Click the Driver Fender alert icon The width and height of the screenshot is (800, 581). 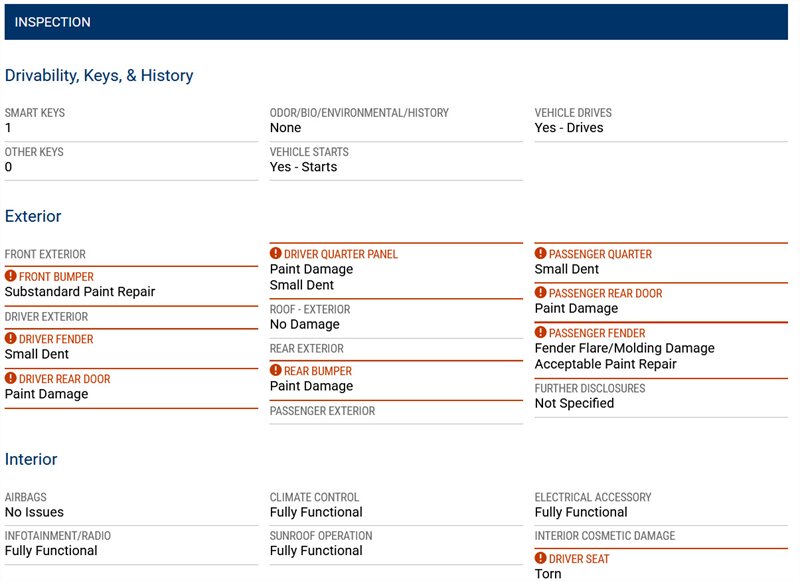(x=11, y=339)
